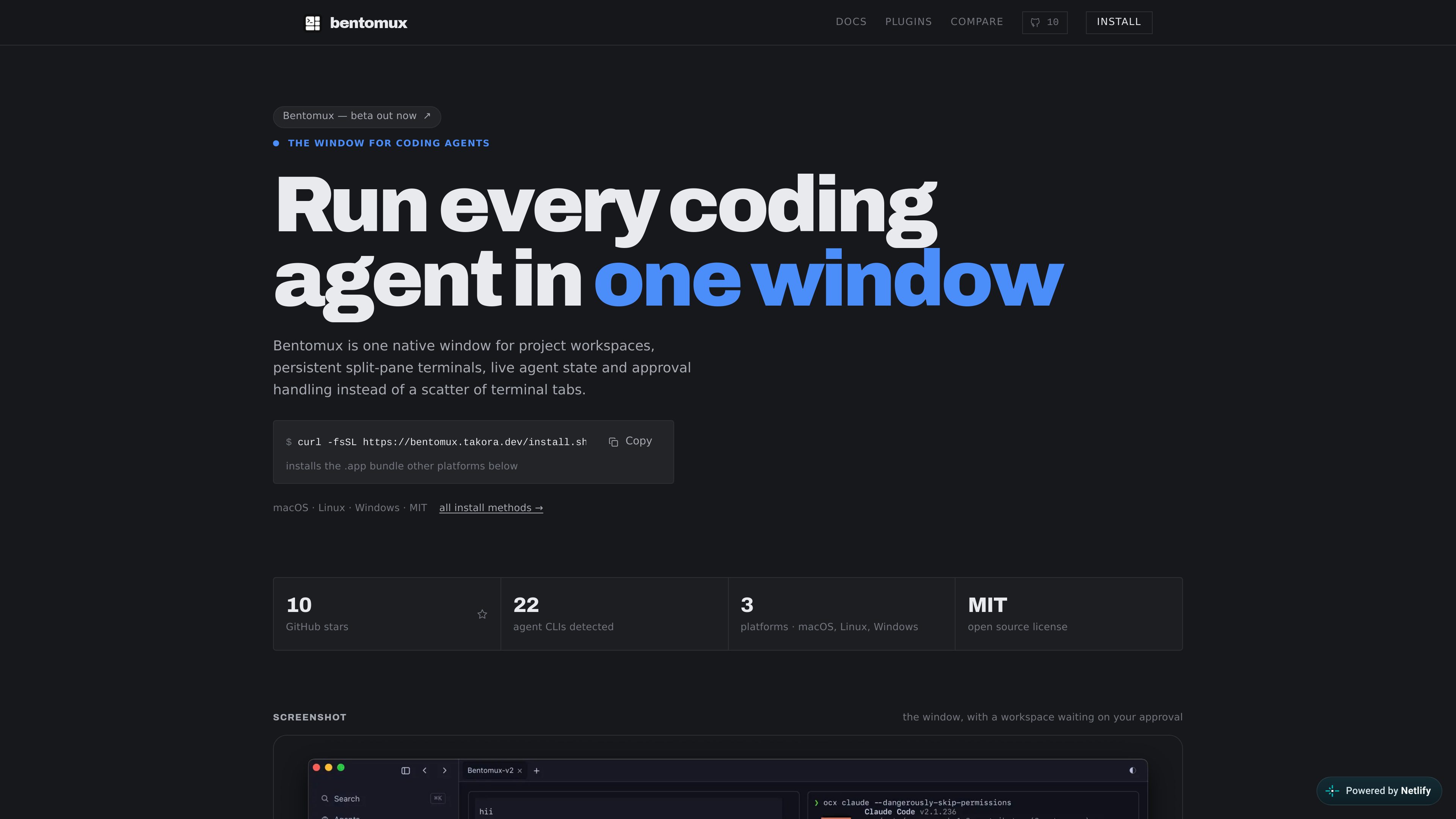
Task: Click the 'macOS · Linux · Windows · MIT' line
Action: 350,508
